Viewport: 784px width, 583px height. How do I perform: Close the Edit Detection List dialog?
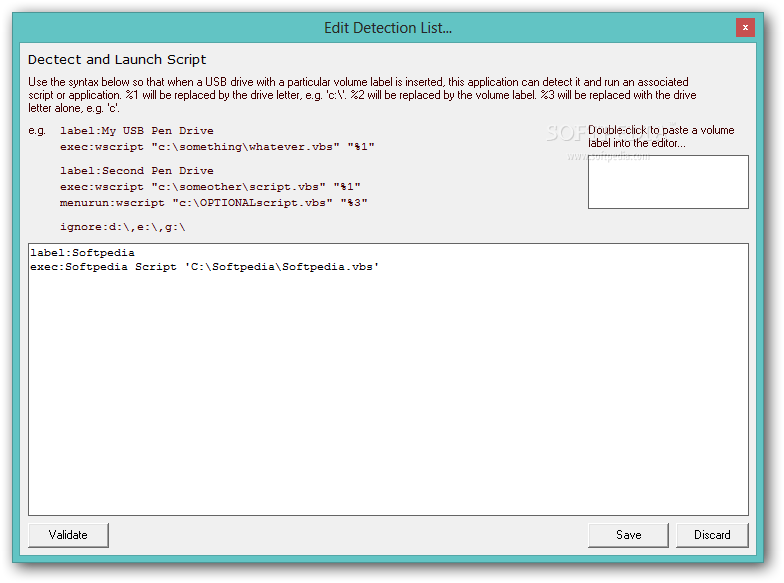click(x=745, y=28)
